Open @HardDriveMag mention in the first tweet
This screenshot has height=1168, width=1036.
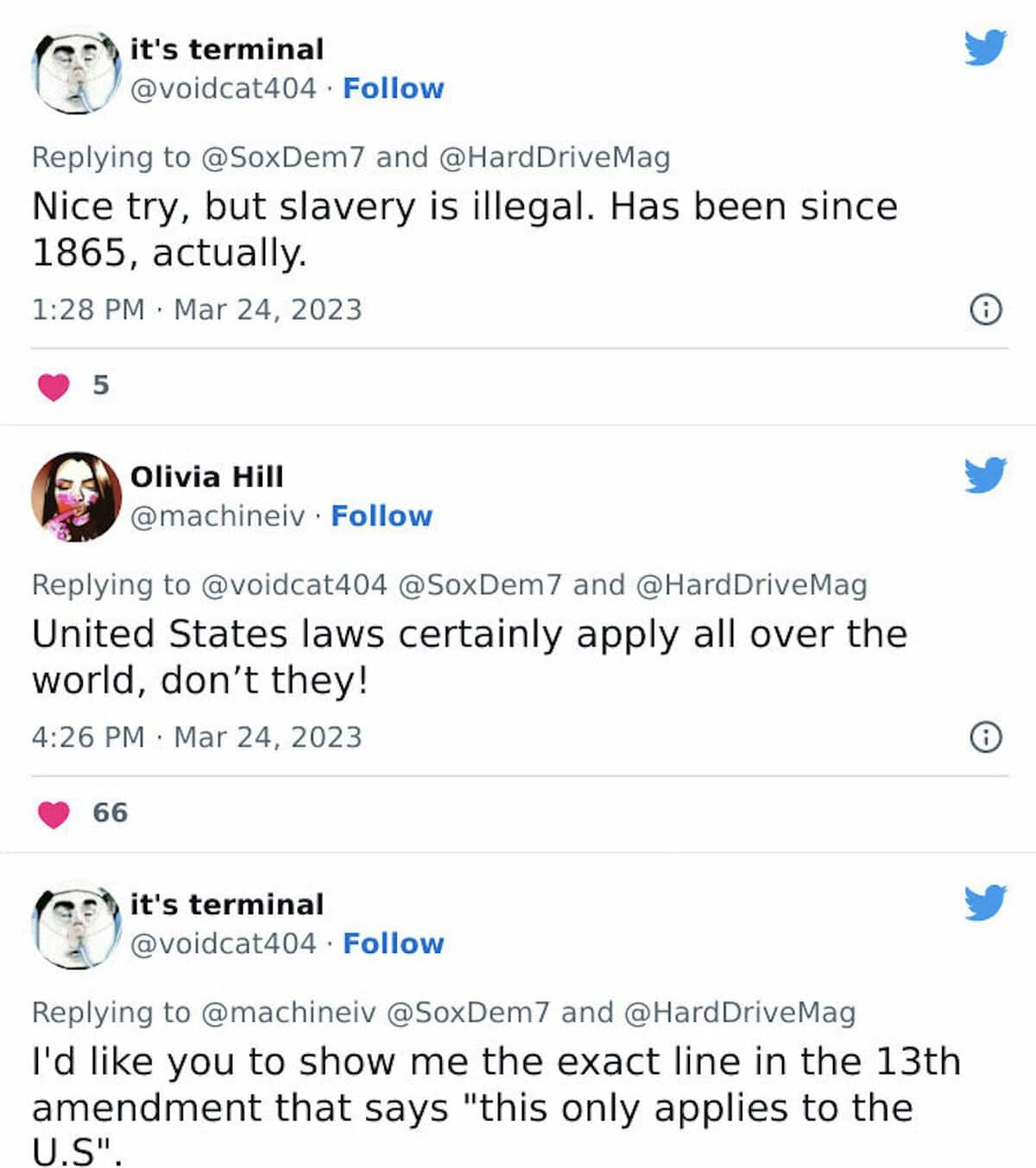(554, 157)
